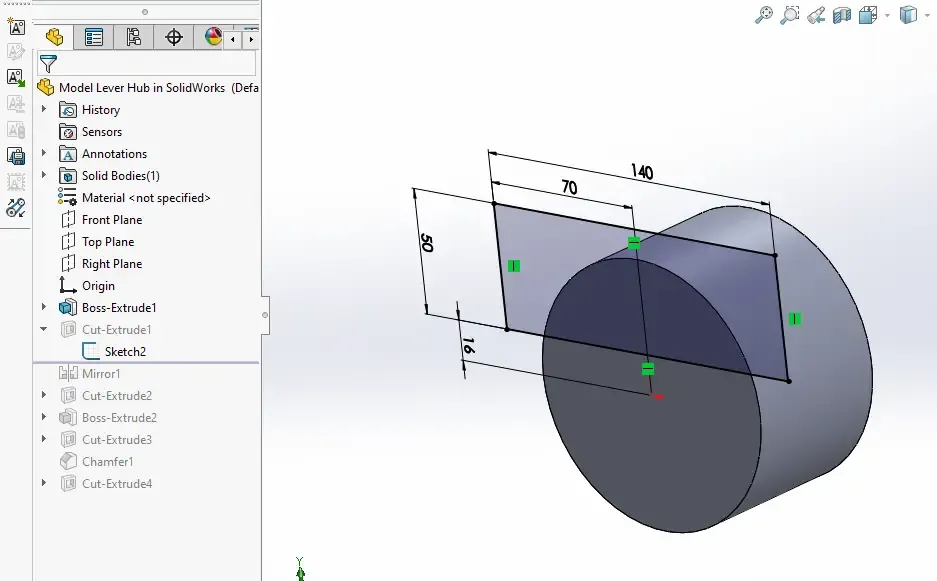Select the Origin item in the tree
937x581 pixels.
coord(87,286)
